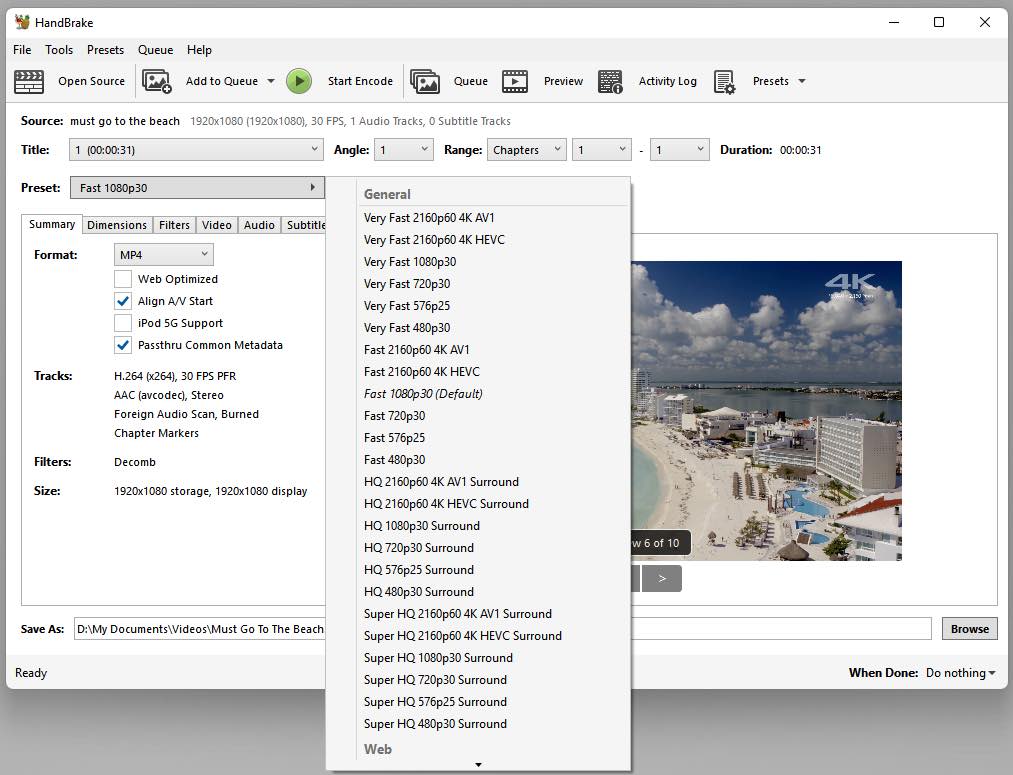Enable iPod 5G Support
This screenshot has width=1013, height=775.
[123, 322]
